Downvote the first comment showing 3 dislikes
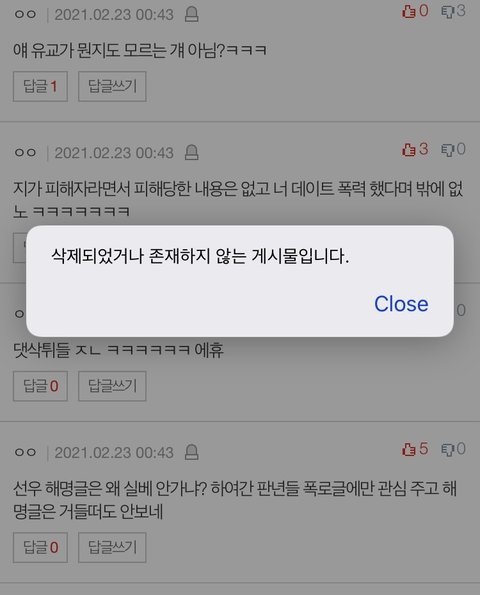 tap(453, 11)
